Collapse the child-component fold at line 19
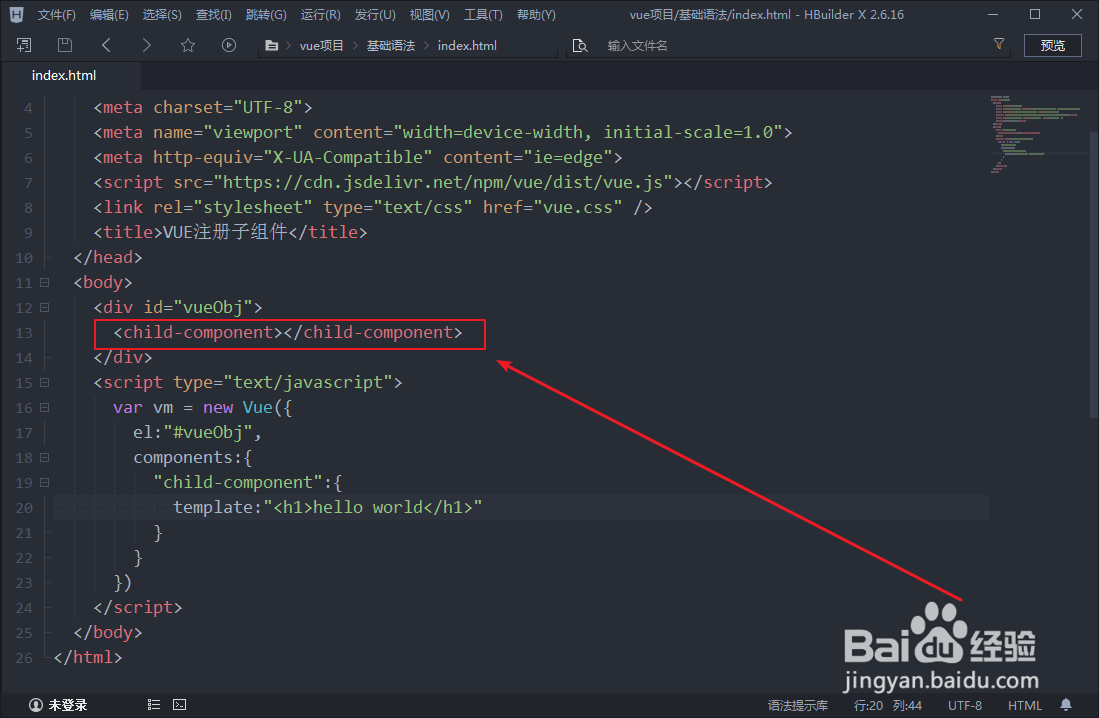This screenshot has width=1099, height=718. 44,482
